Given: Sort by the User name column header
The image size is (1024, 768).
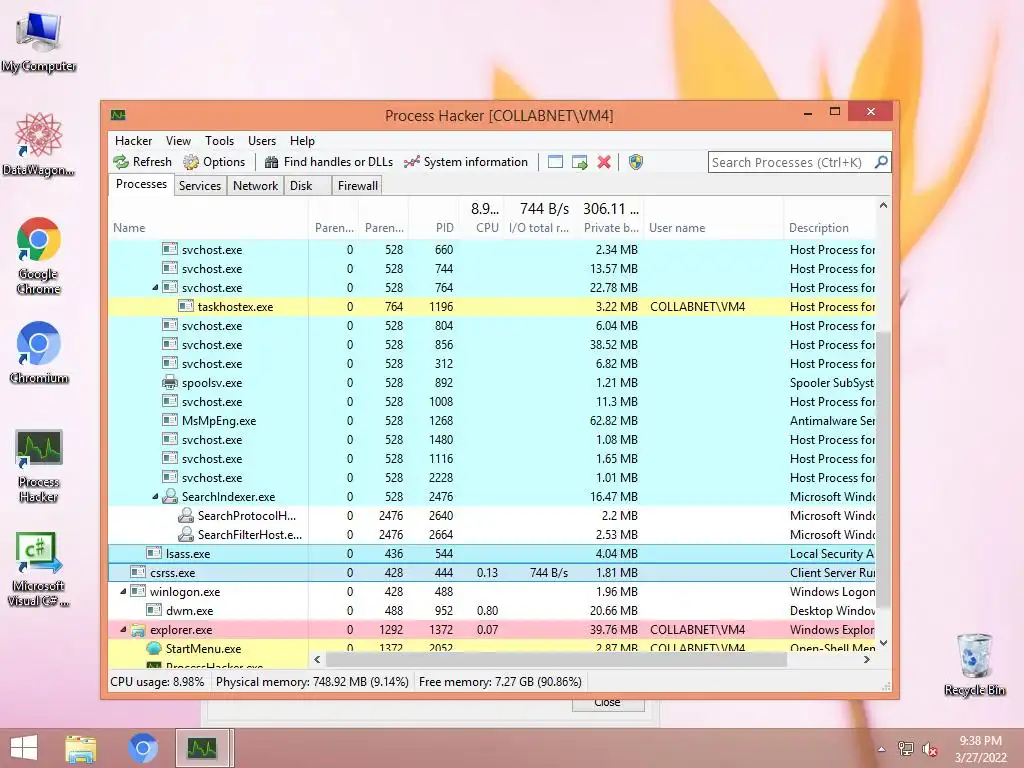Looking at the screenshot, I should point(714,217).
